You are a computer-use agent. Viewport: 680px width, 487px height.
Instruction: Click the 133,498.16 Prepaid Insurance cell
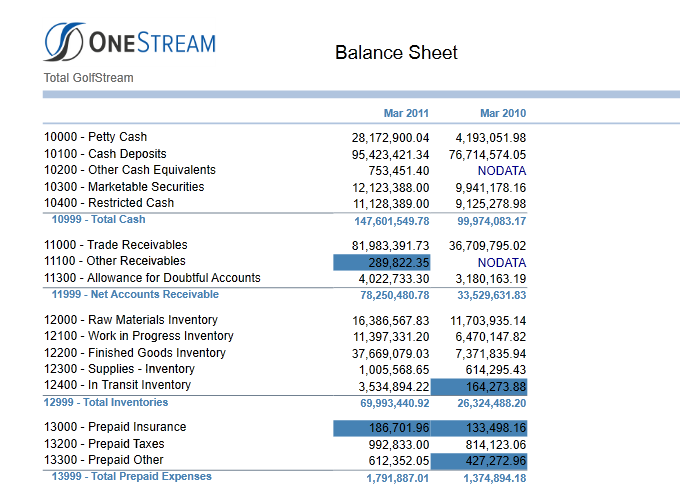pyautogui.click(x=479, y=428)
